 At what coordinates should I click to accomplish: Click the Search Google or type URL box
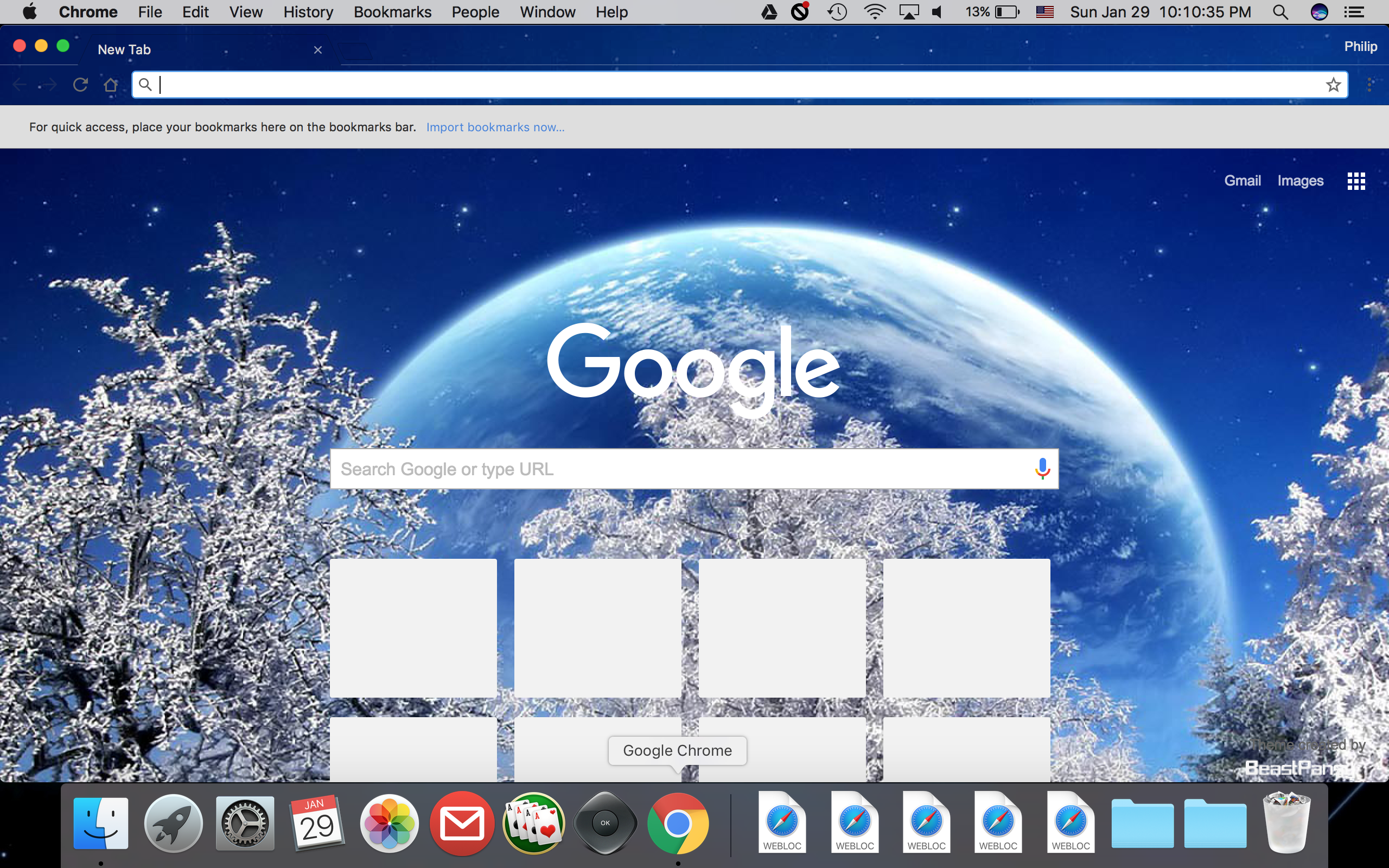coord(694,469)
